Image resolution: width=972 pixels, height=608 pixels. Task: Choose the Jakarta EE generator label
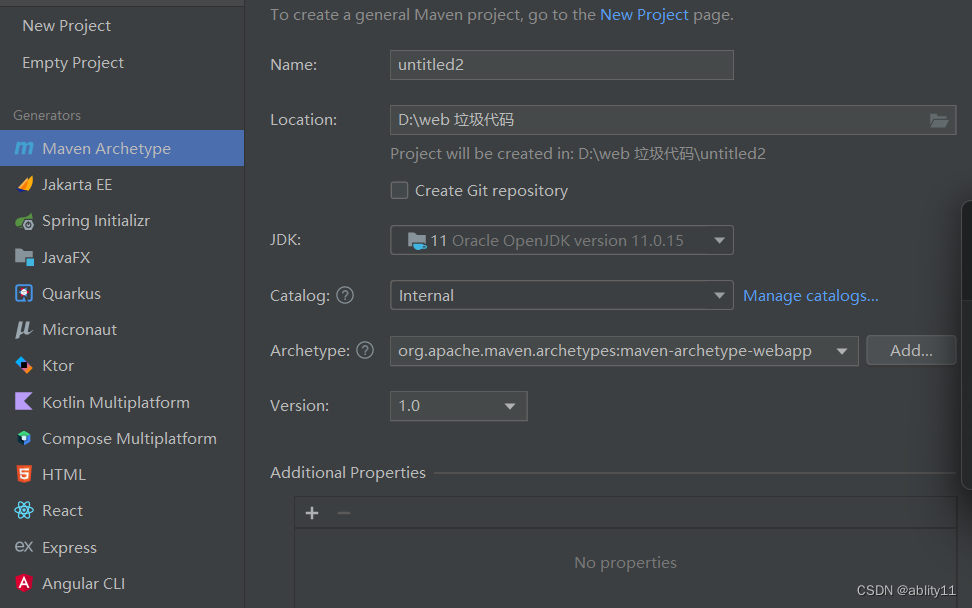point(77,185)
